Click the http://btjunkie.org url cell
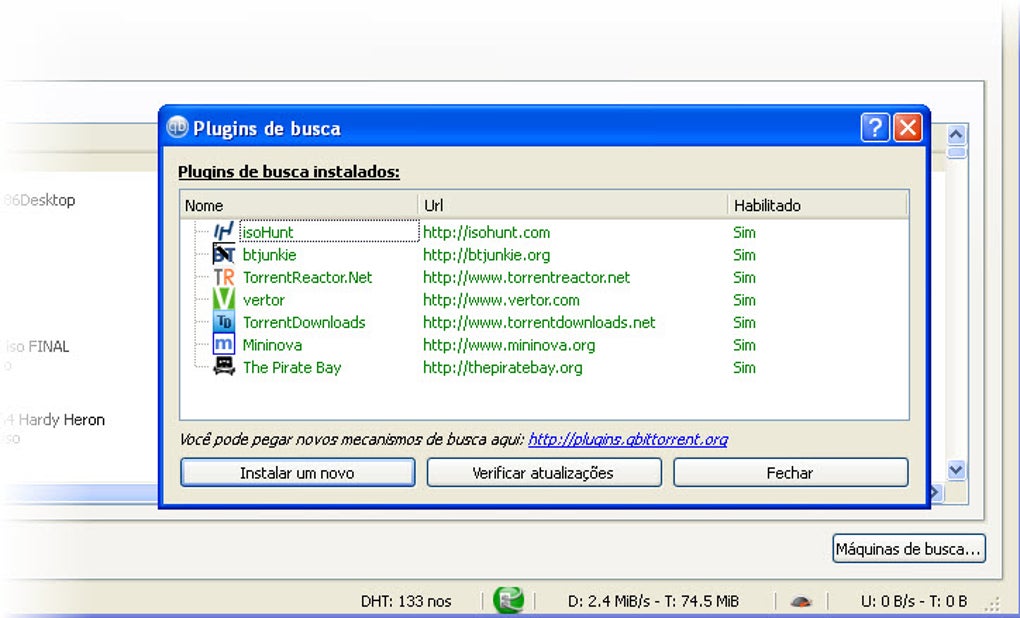This screenshot has height=618, width=1020. [x=486, y=255]
